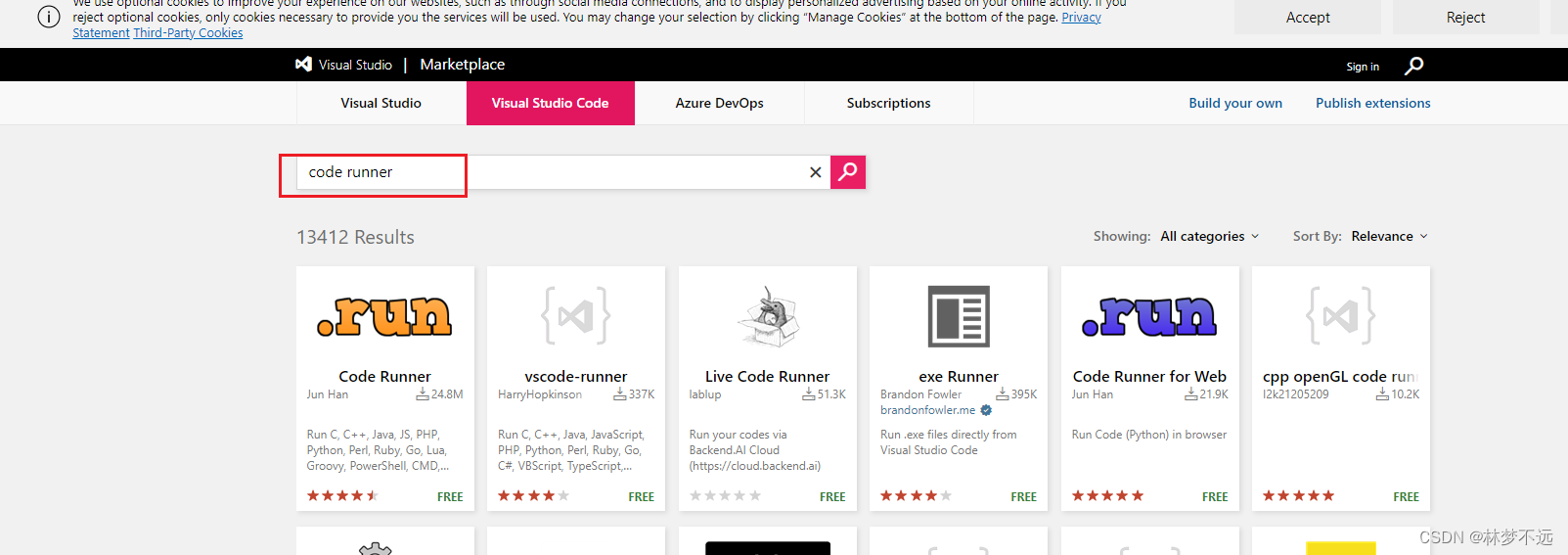Click publisher Brandon Fowler
The width and height of the screenshot is (1568, 555).
pos(920,394)
